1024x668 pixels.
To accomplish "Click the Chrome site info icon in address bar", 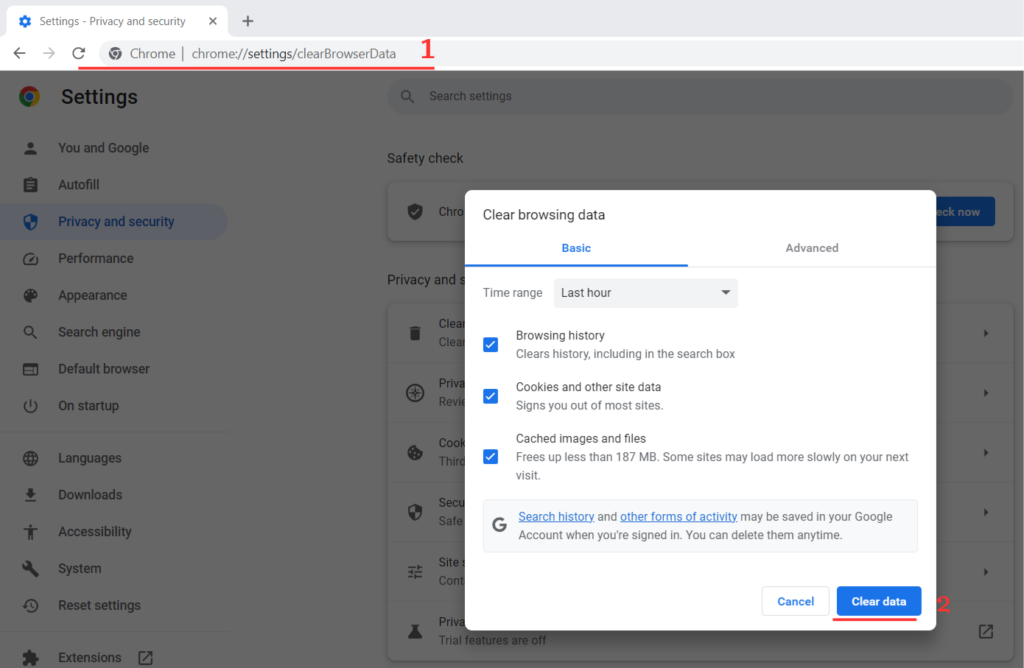I will tap(115, 54).
